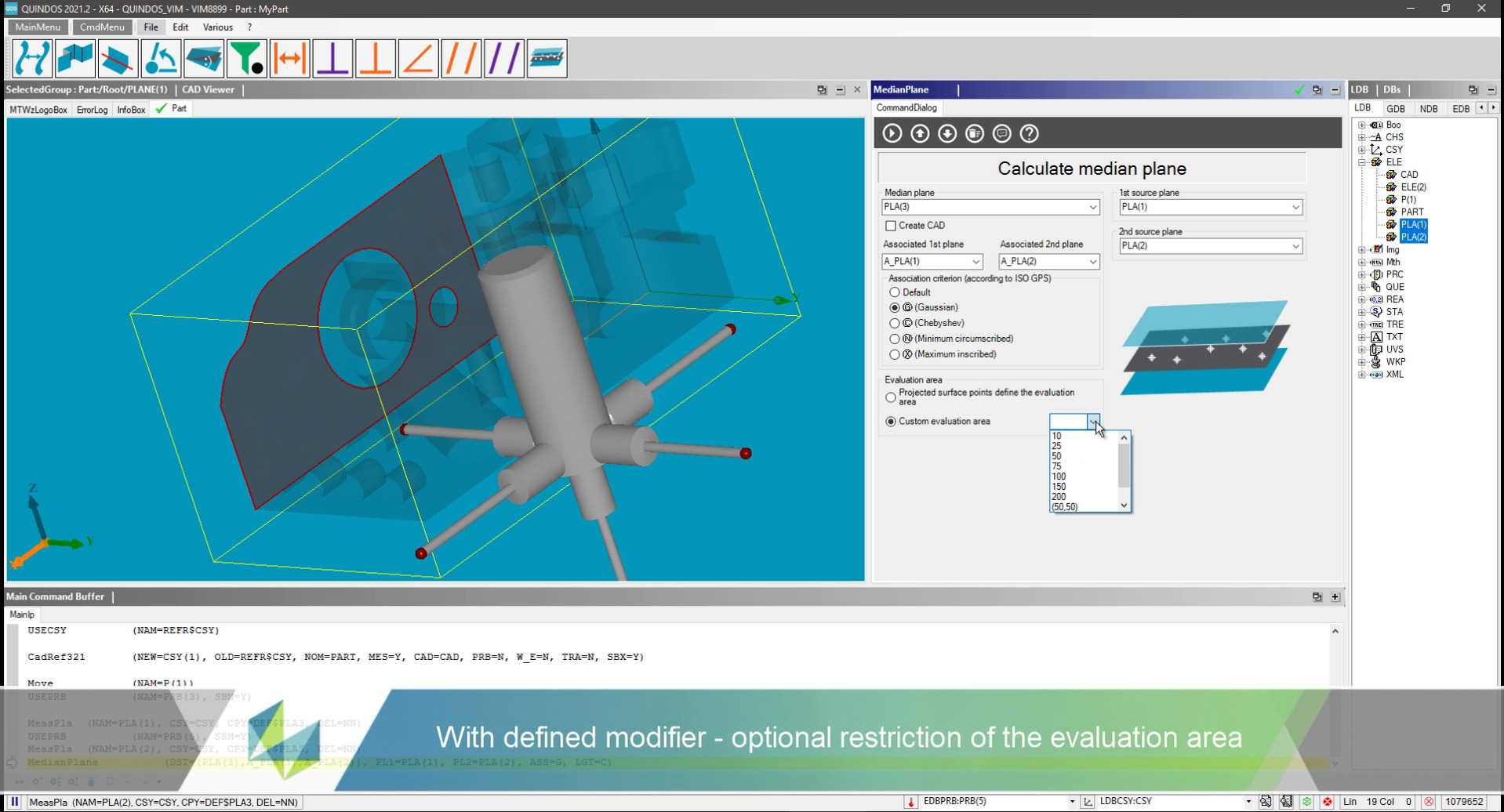Click the orange angle tool icon
Screen dimensions: 1504x812
pos(418,59)
